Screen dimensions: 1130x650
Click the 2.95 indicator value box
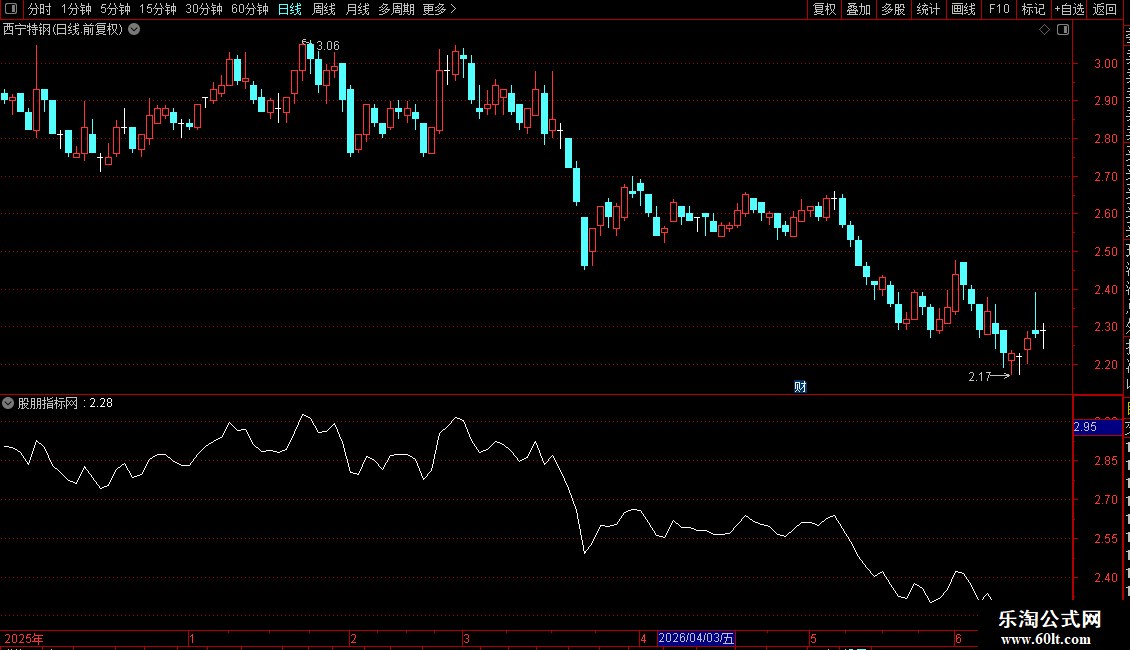[1097, 427]
